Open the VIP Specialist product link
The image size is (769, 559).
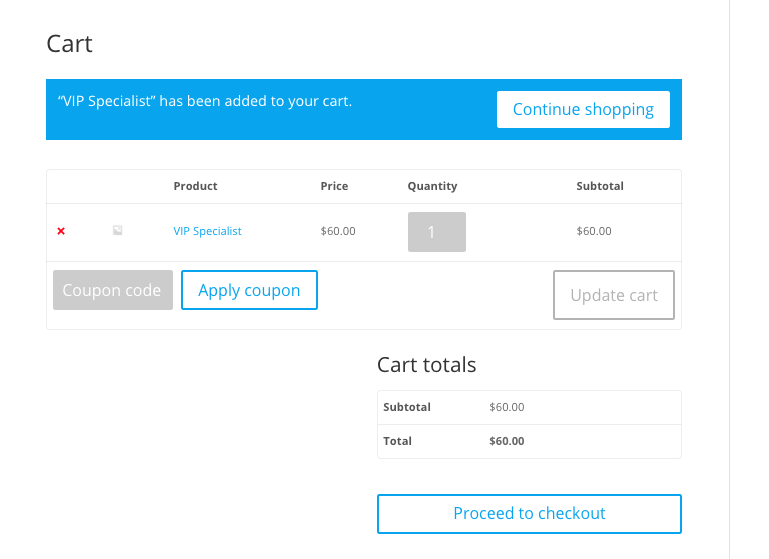pyautogui.click(x=207, y=231)
